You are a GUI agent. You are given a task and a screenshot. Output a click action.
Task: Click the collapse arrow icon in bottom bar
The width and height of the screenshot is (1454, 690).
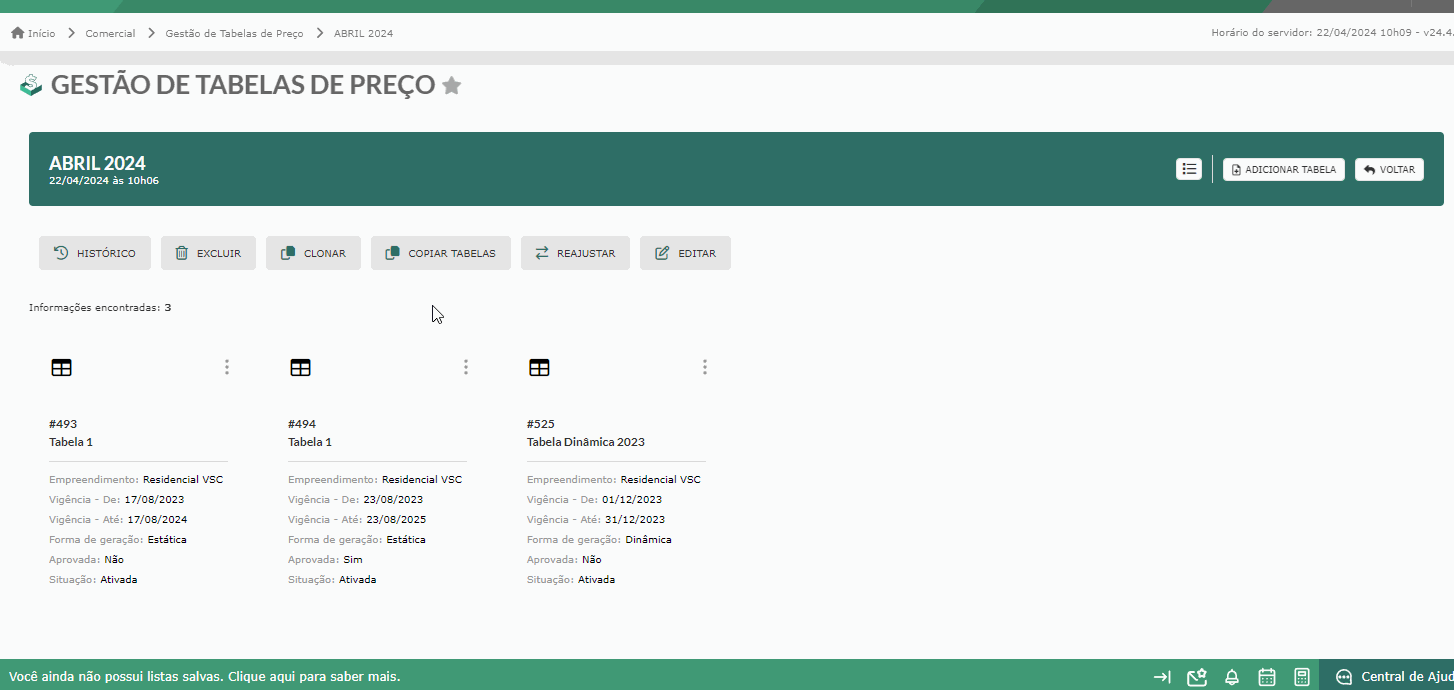[1162, 677]
